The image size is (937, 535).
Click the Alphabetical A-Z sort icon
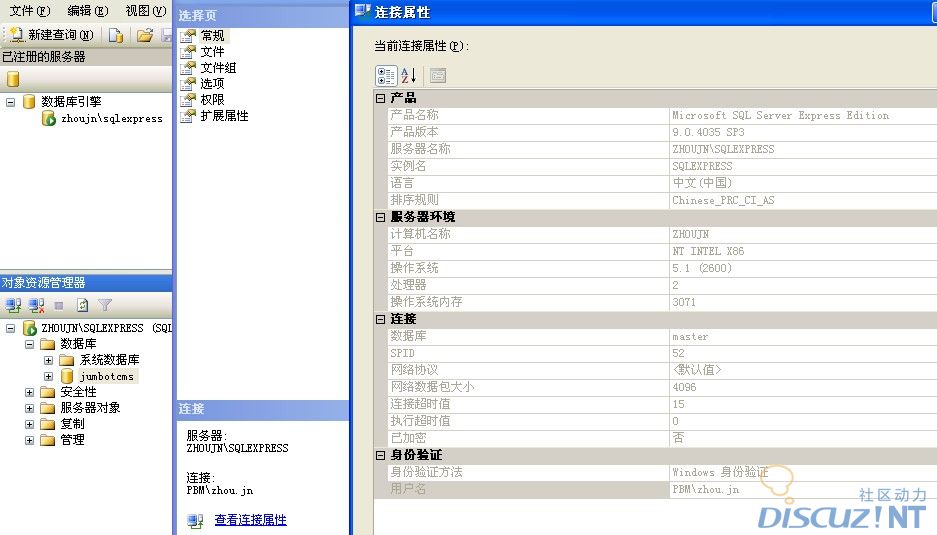tap(409, 76)
